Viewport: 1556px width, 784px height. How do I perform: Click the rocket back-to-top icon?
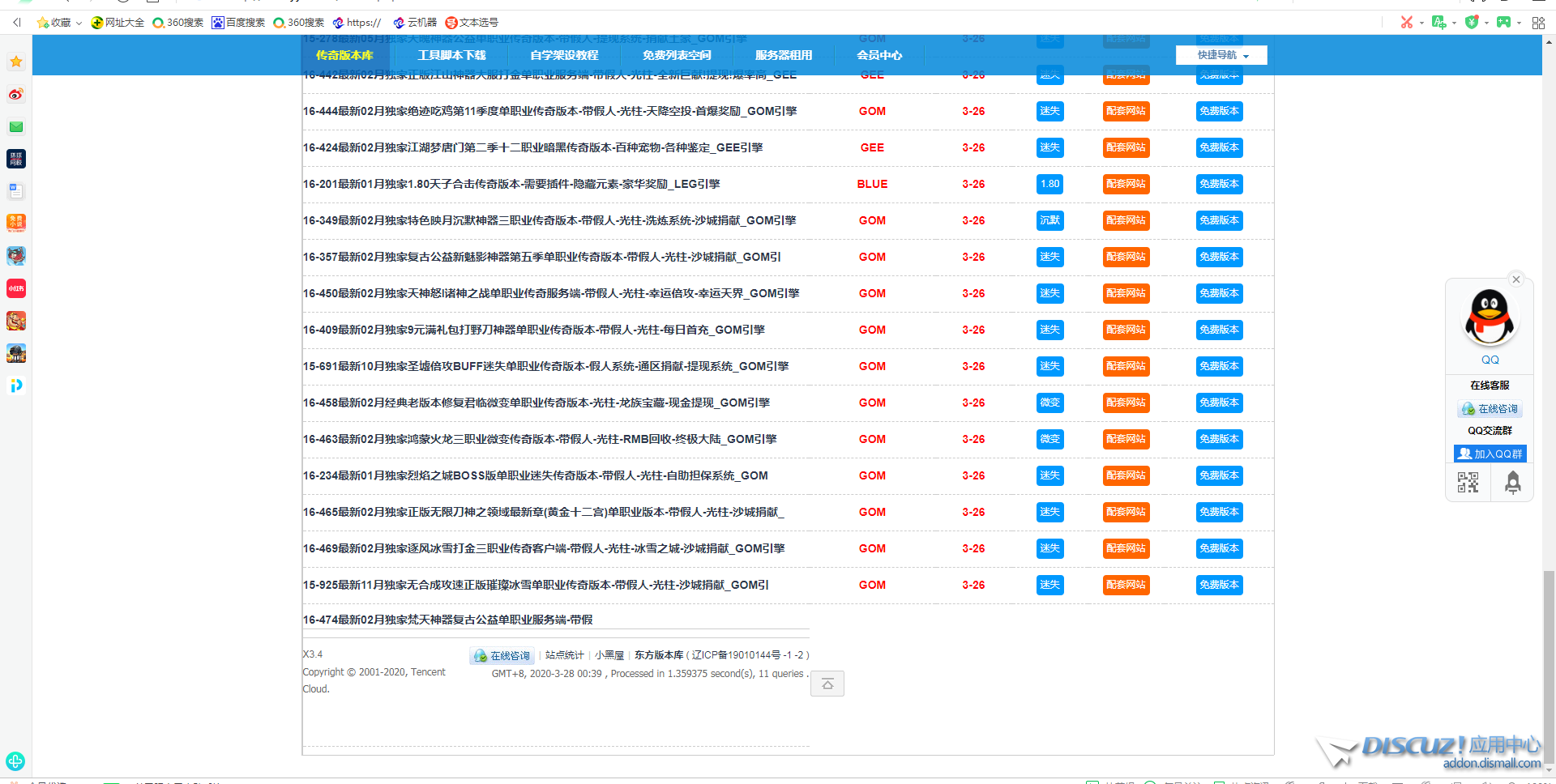tap(1512, 483)
